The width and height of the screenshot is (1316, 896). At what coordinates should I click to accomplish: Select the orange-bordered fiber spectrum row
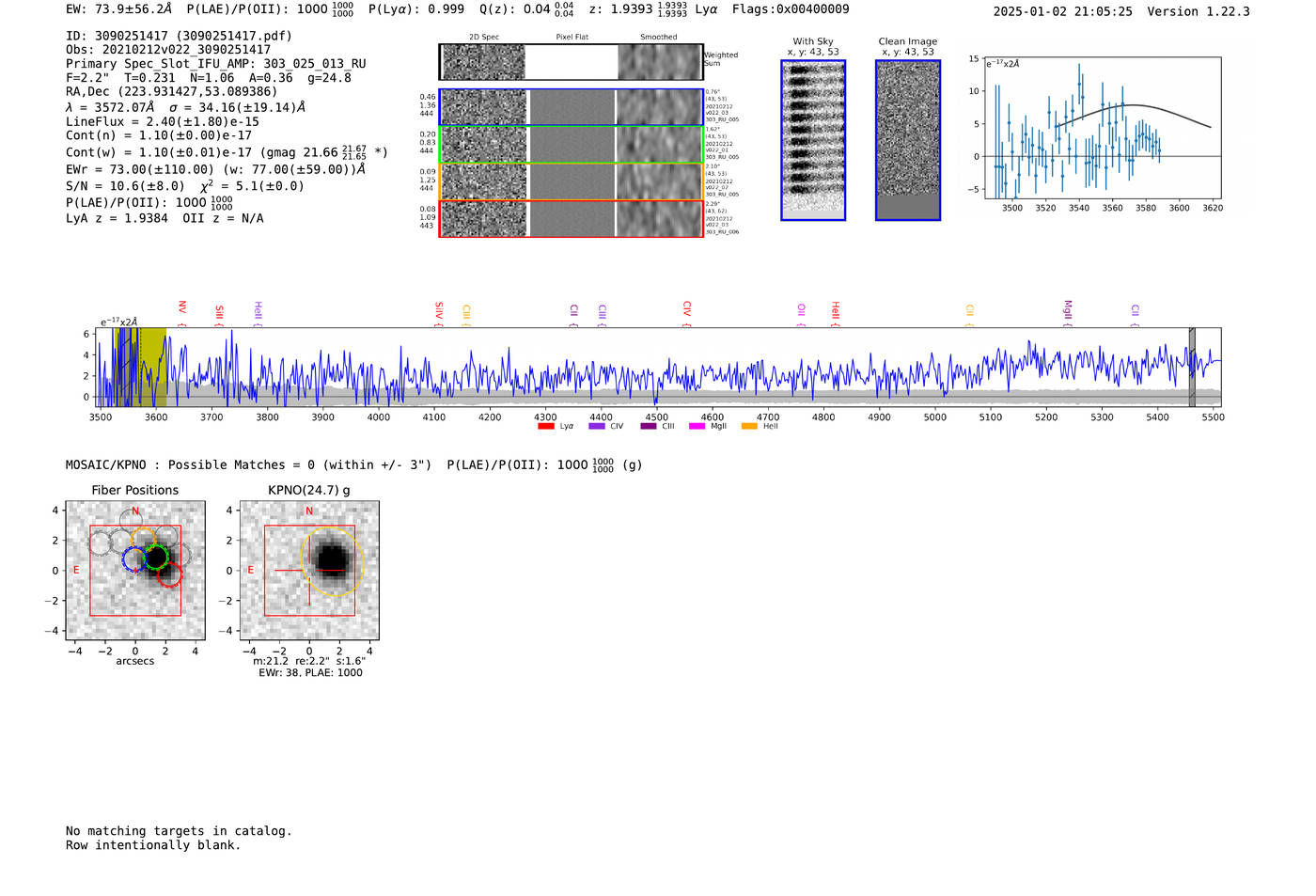tap(572, 181)
